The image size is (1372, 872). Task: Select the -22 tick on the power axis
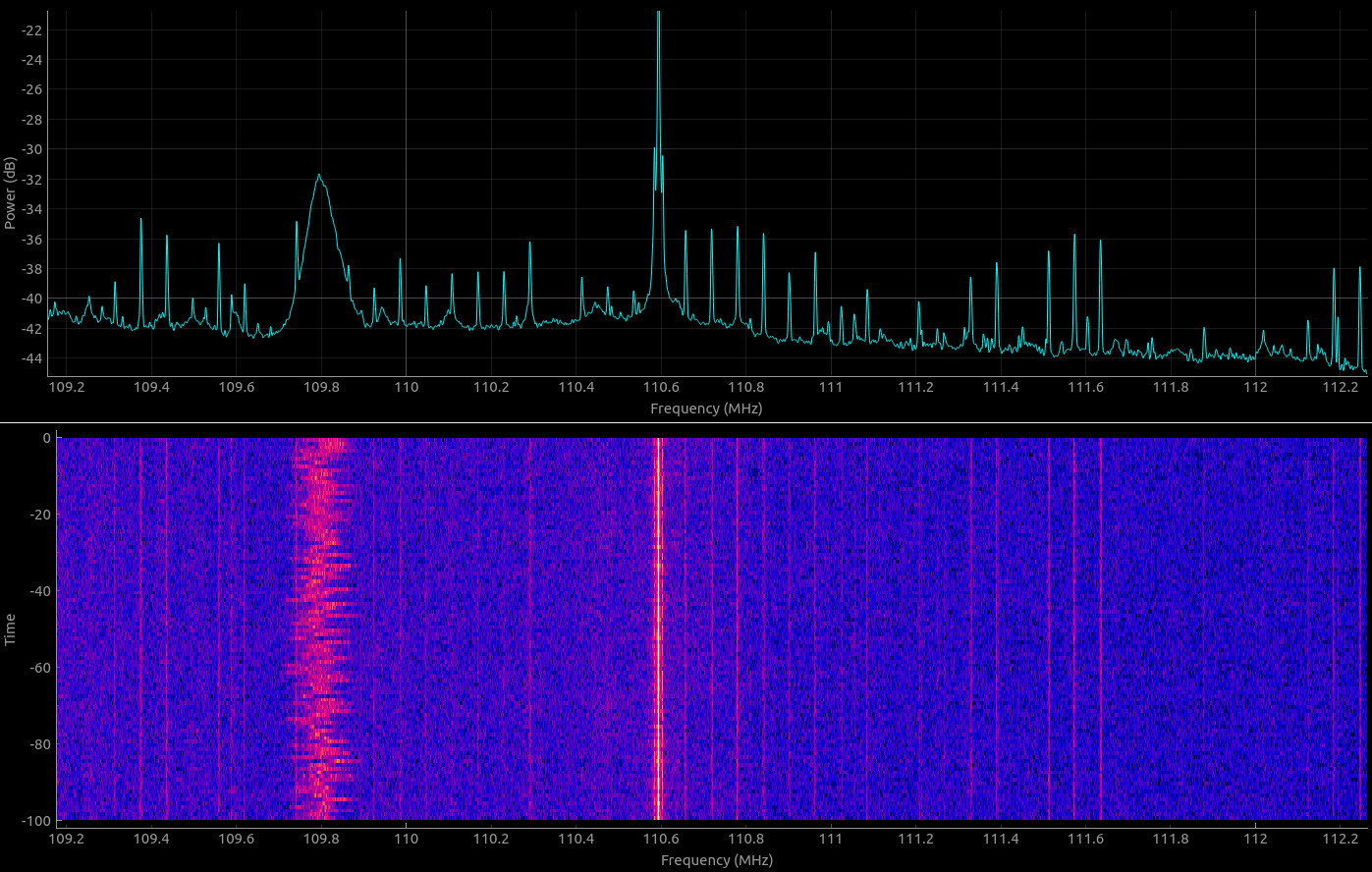pyautogui.click(x=31, y=30)
